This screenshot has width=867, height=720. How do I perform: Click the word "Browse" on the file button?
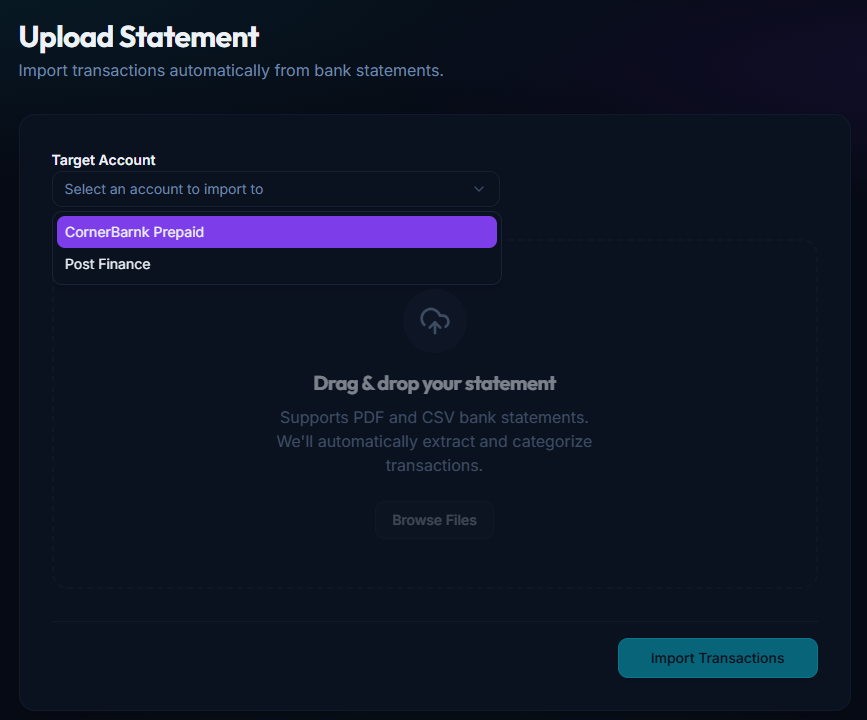pos(415,520)
